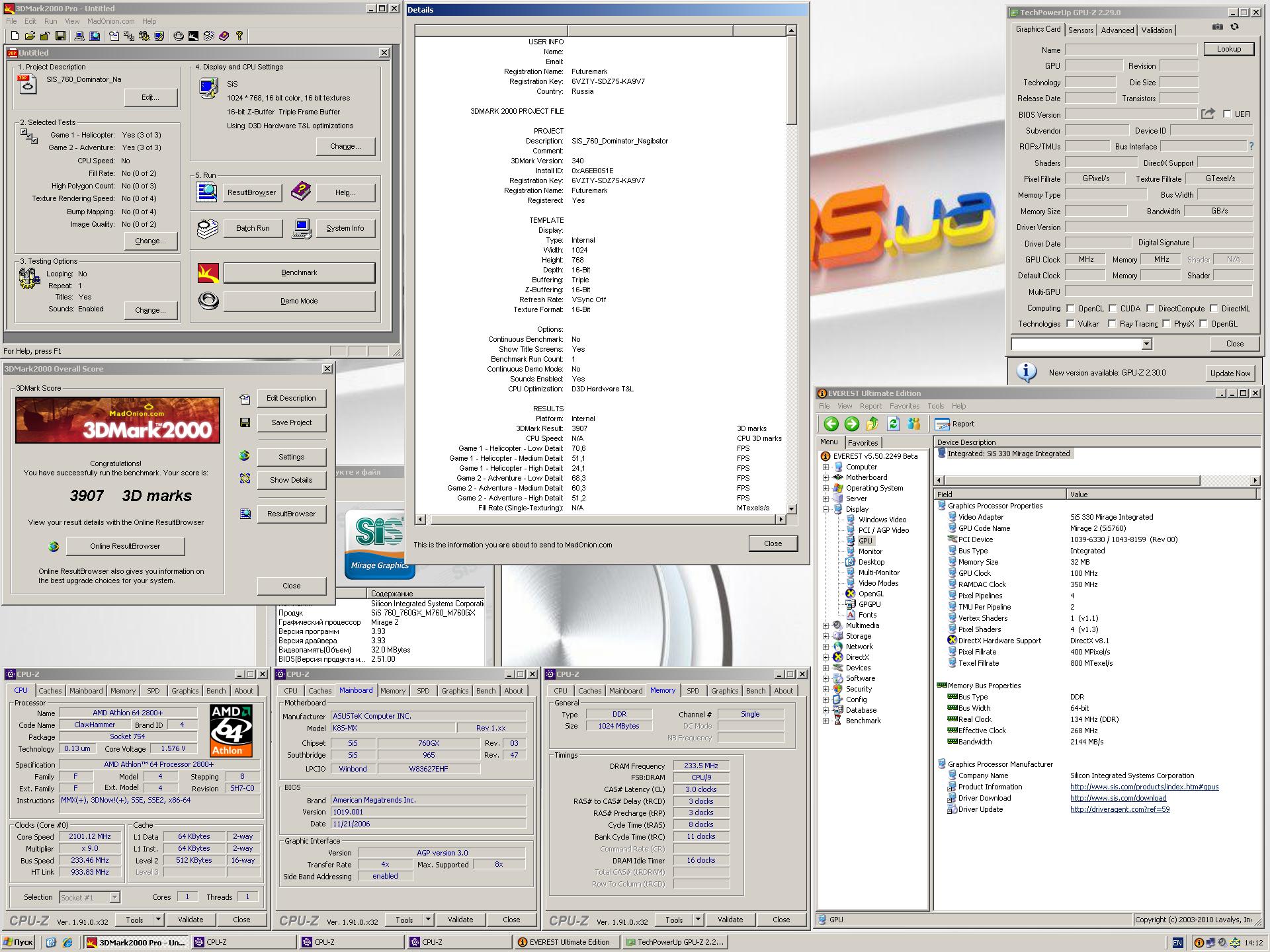Click vertical scrollbar thumb in Details window
Screen dimensions: 1270x952
(x=791, y=81)
